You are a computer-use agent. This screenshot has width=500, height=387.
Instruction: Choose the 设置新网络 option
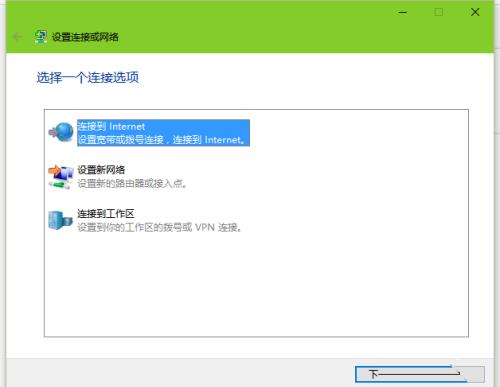(101, 170)
